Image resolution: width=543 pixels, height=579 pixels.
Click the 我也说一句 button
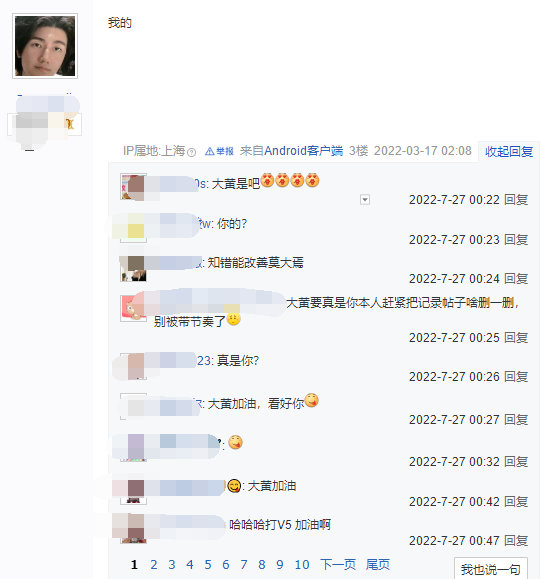[x=491, y=569]
